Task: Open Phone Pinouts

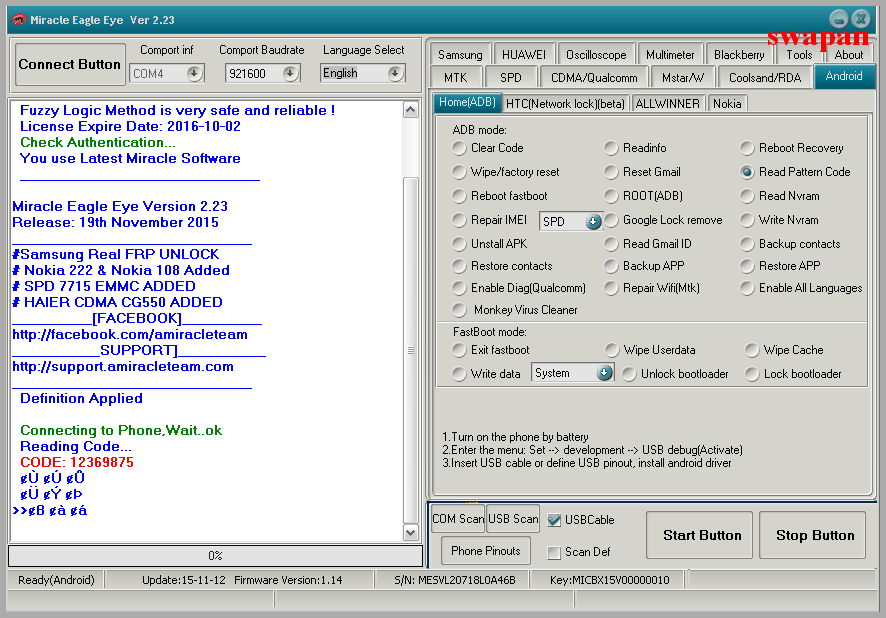Action: pyautogui.click(x=485, y=551)
